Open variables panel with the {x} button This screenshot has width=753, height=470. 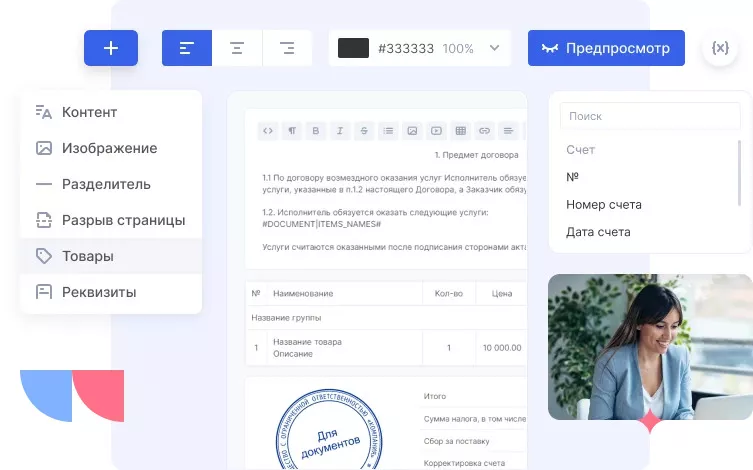click(x=720, y=48)
